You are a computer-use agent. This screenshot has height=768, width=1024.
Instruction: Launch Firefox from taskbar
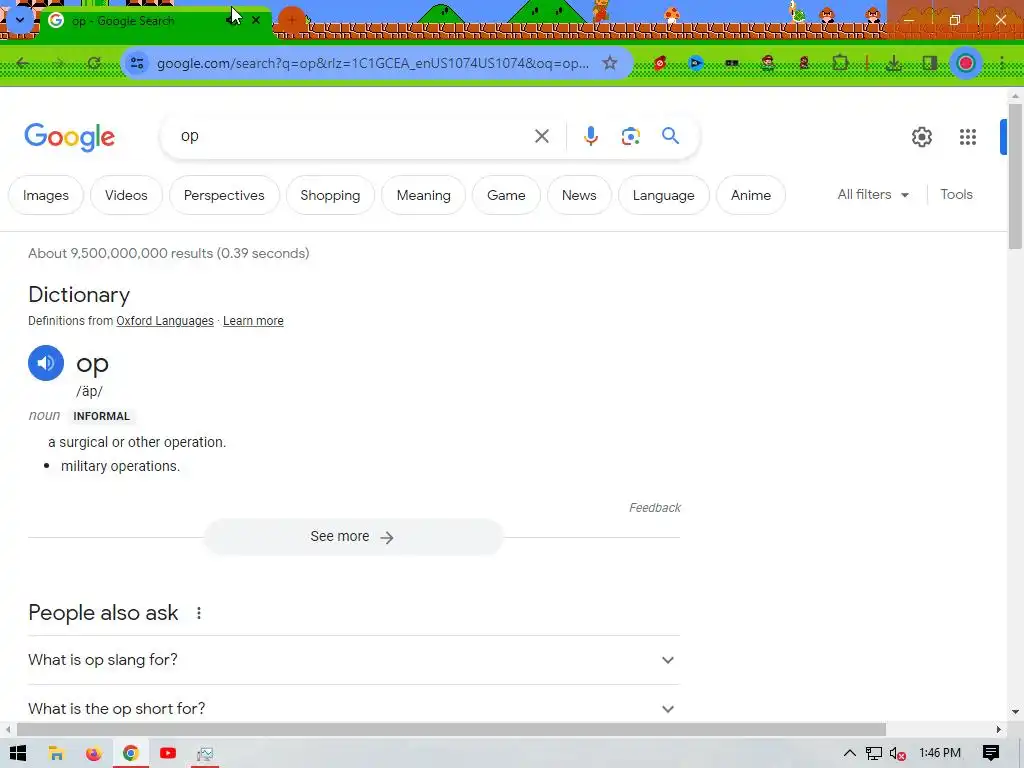(93, 753)
